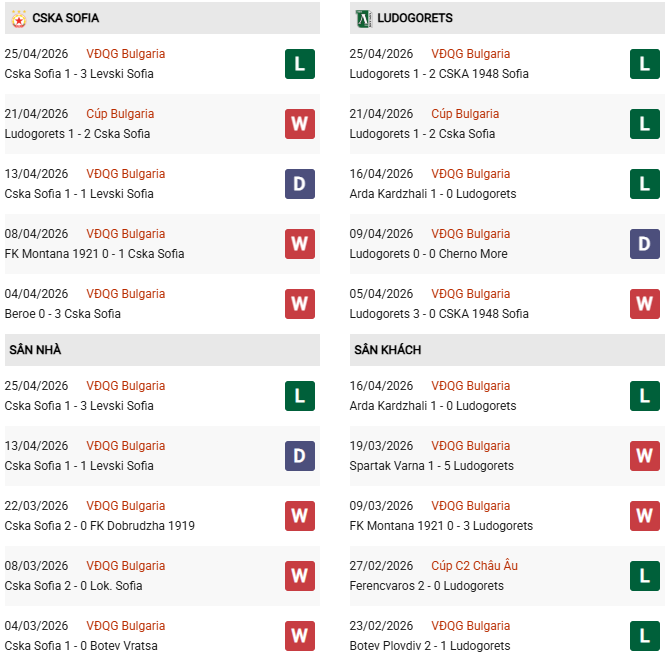Click win badge for Cska Sofia 2 - 0 Lok. Sofia
Viewport: 666px width, 660px height.
click(x=300, y=576)
